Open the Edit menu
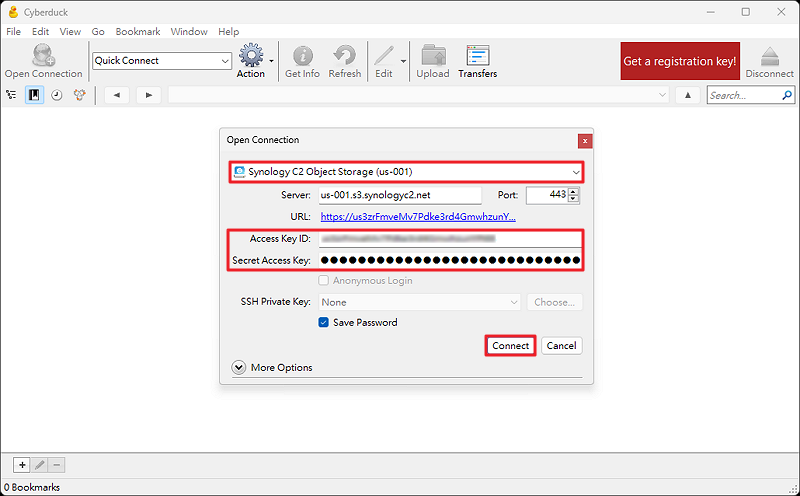Viewport: 800px width, 496px height. pyautogui.click(x=40, y=32)
